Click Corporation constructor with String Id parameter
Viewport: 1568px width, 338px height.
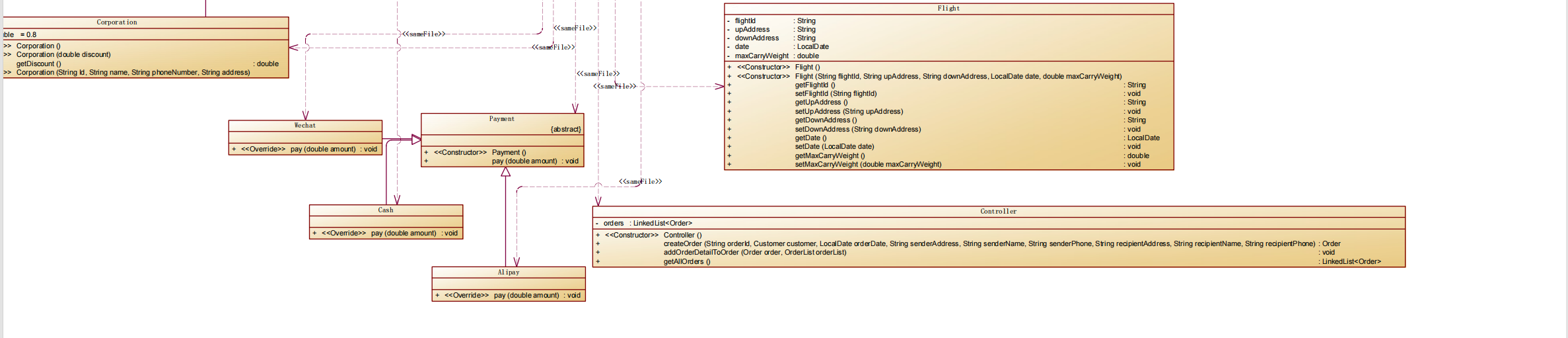click(x=133, y=73)
